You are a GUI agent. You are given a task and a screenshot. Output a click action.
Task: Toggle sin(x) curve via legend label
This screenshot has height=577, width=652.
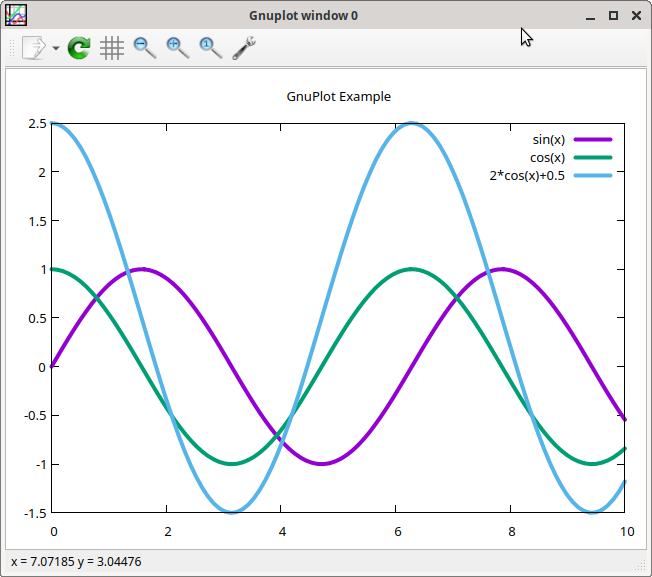click(548, 140)
